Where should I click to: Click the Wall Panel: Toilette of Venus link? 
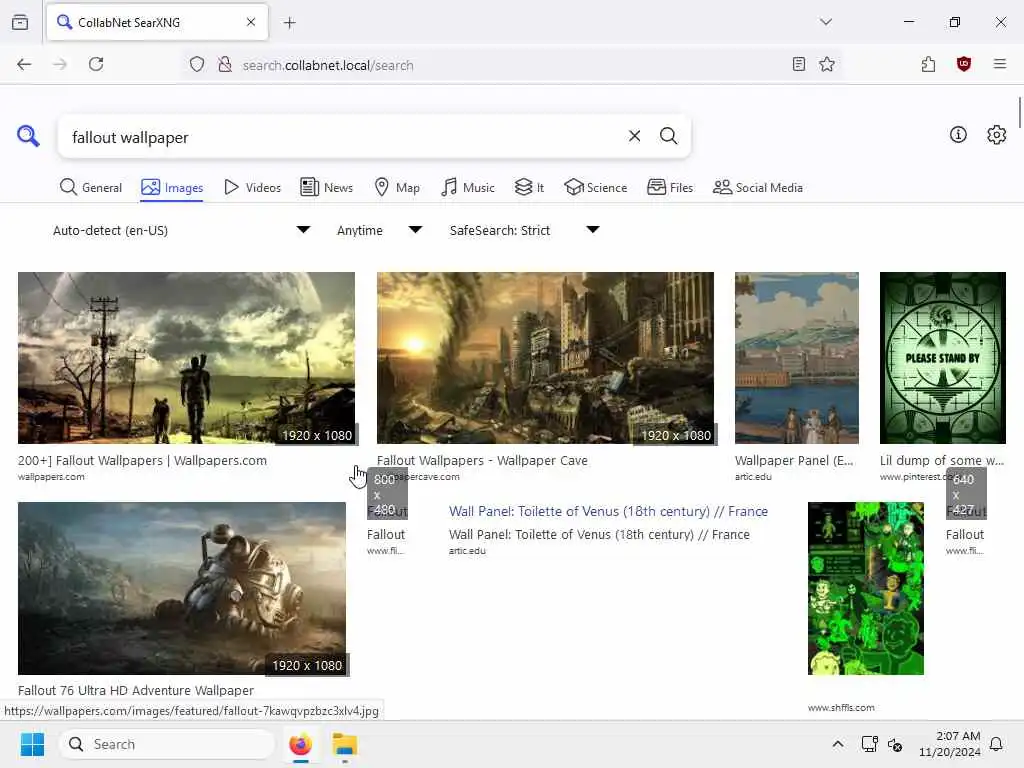(608, 511)
